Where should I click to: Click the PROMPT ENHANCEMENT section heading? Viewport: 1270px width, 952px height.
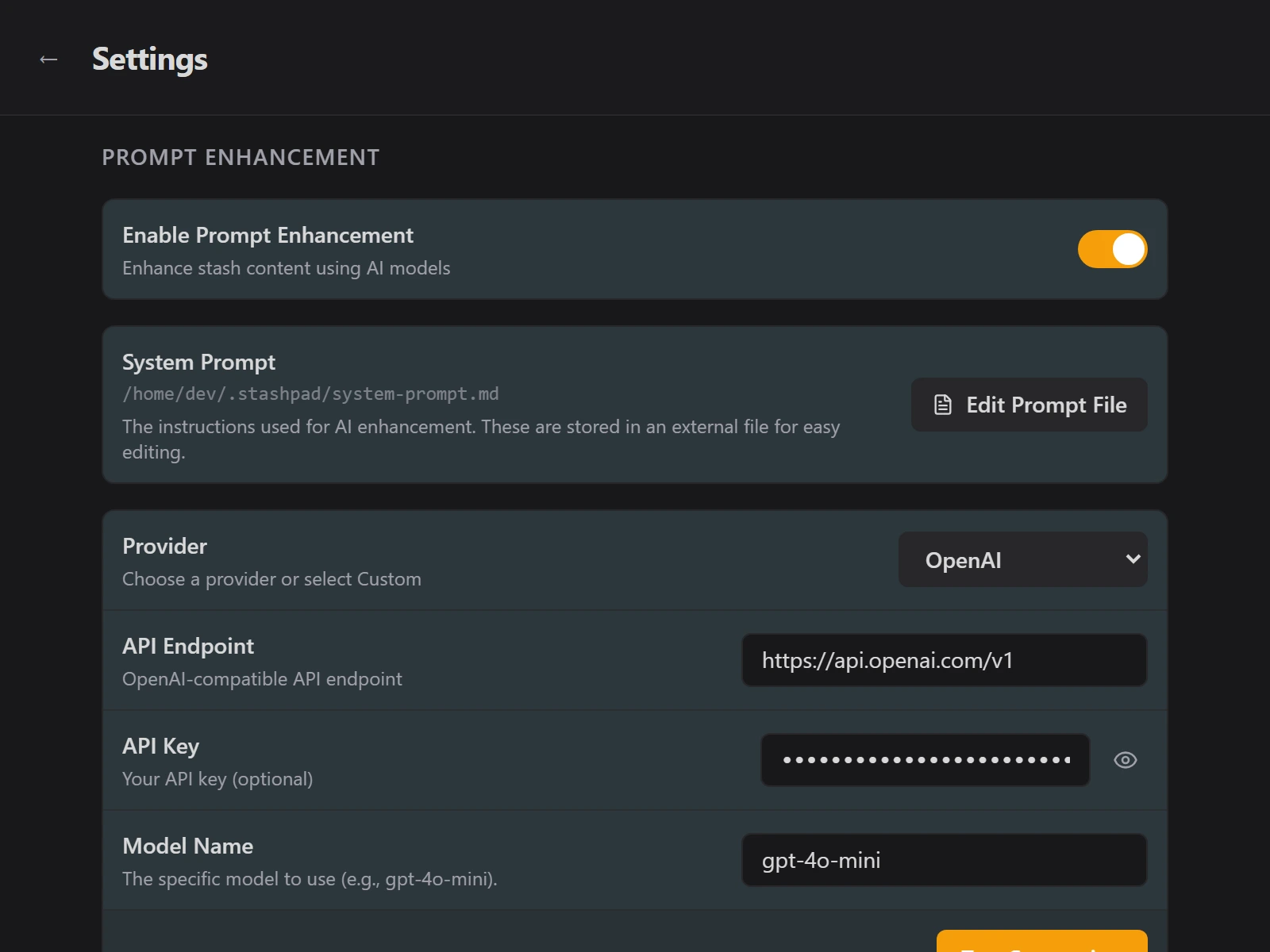tap(241, 157)
